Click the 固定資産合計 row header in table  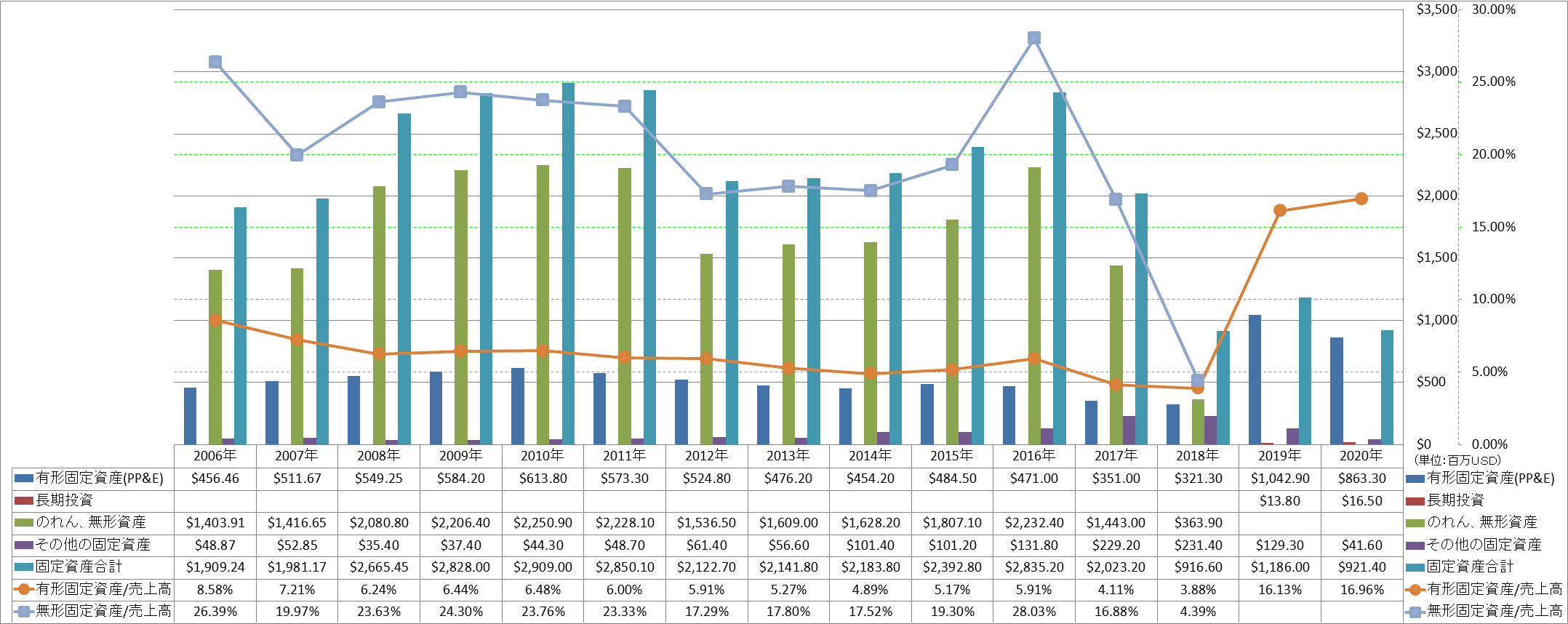[79, 567]
